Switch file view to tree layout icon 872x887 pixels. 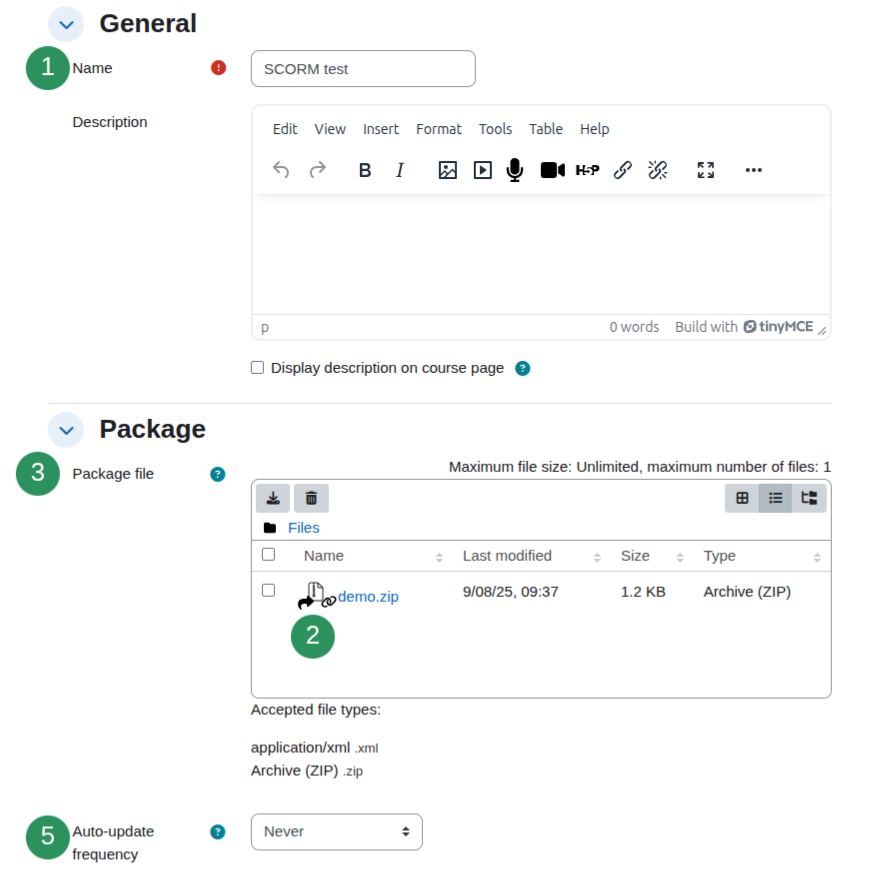click(x=809, y=498)
